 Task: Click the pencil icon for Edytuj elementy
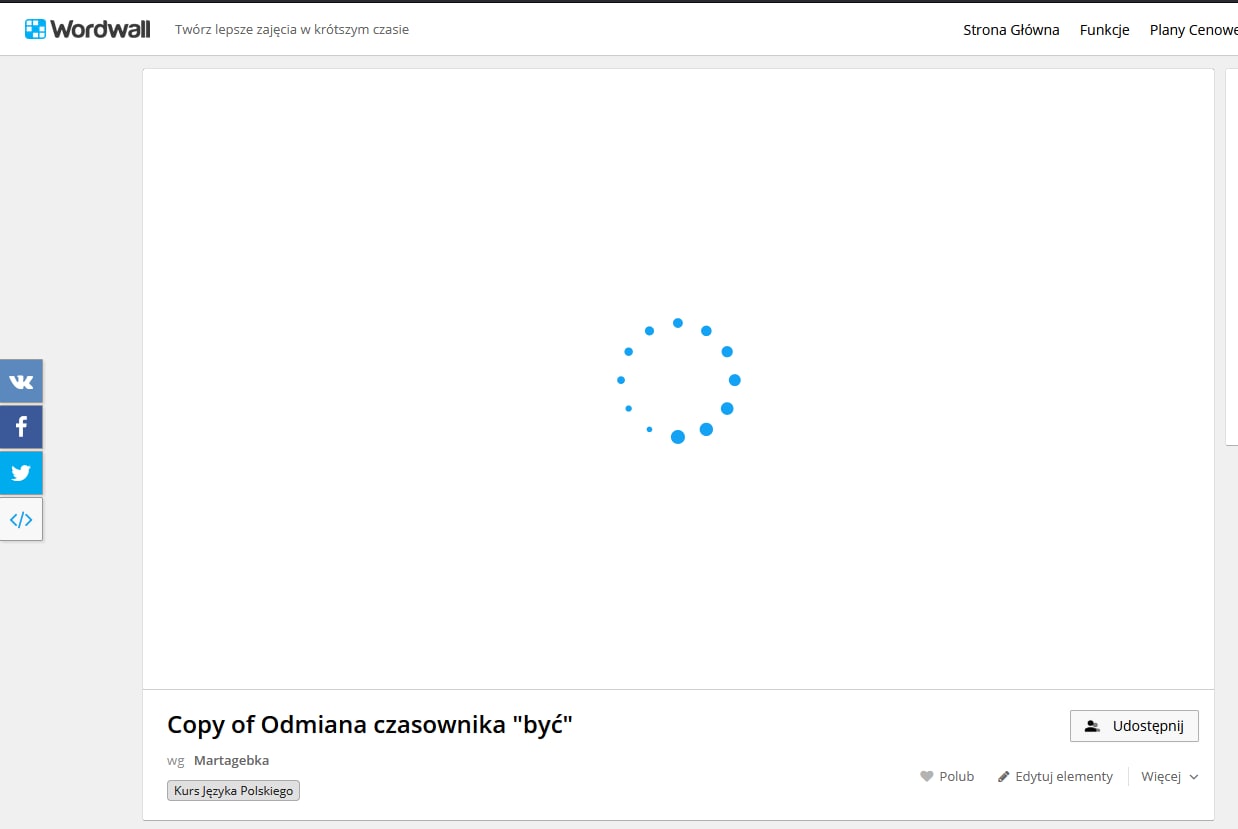coord(1003,776)
